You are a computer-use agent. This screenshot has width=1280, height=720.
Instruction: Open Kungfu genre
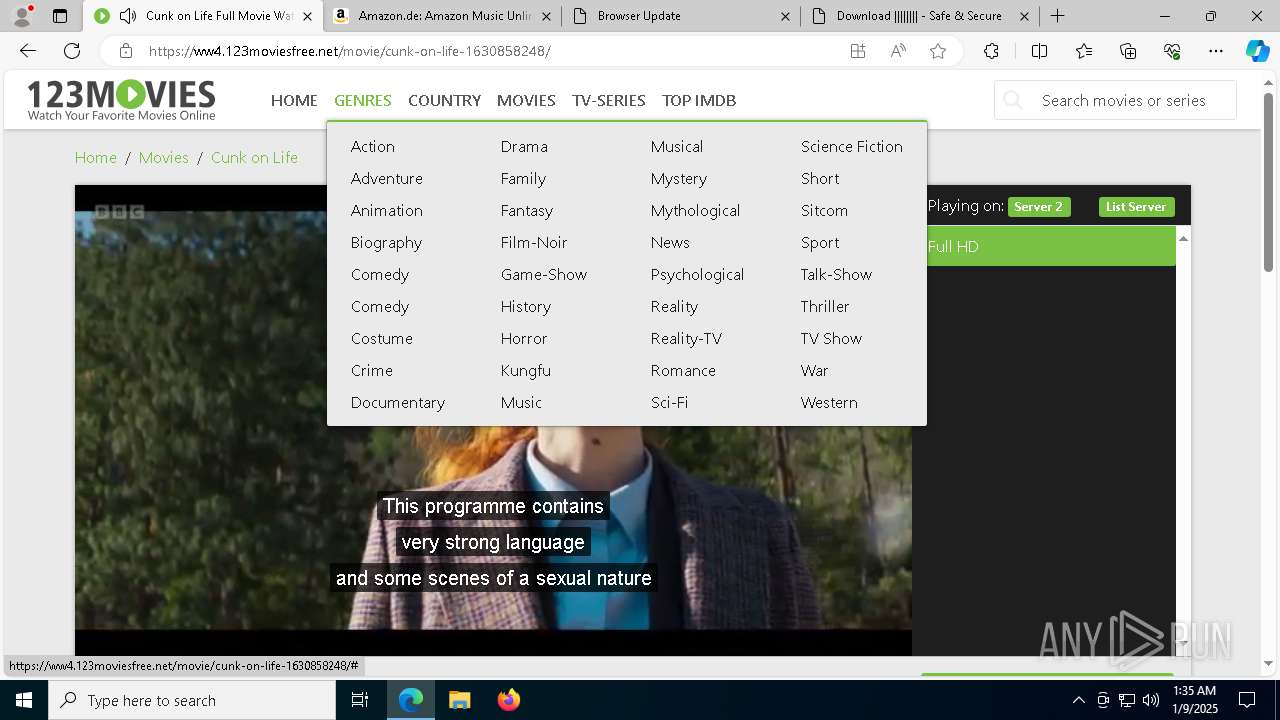[526, 370]
